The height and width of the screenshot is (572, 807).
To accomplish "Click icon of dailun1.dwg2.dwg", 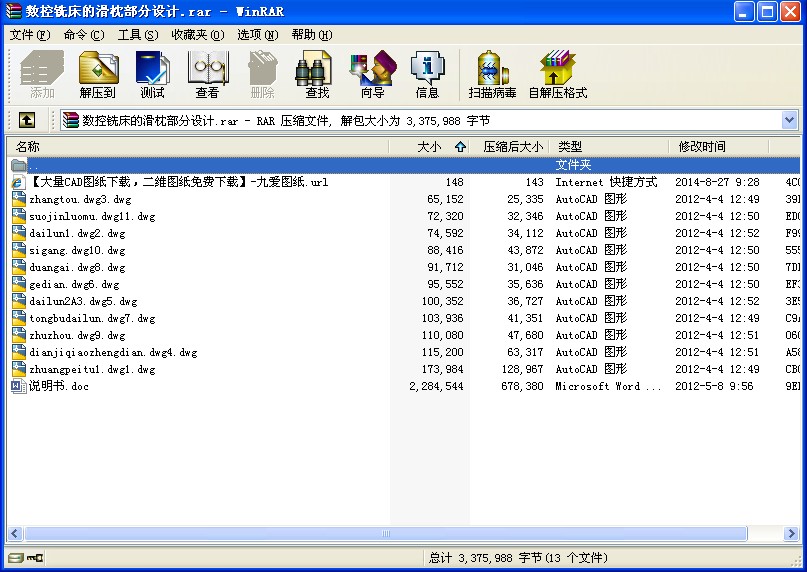I will (x=19, y=233).
